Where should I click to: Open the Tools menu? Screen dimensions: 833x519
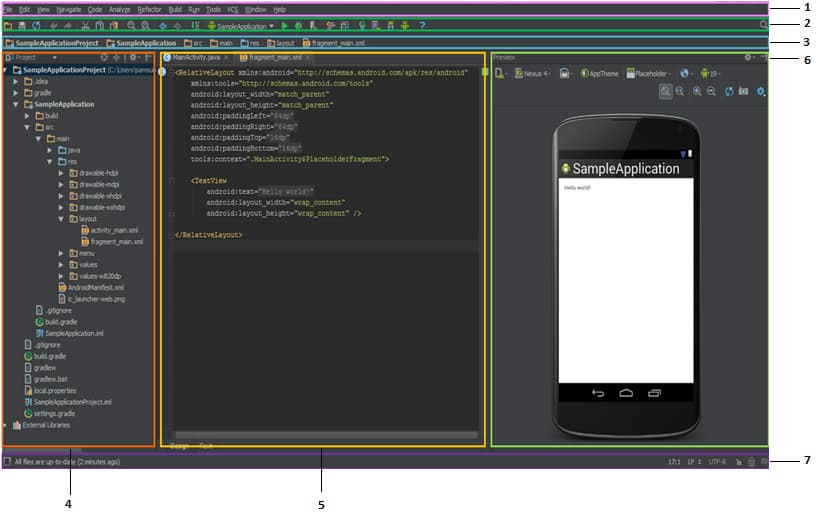[214, 10]
